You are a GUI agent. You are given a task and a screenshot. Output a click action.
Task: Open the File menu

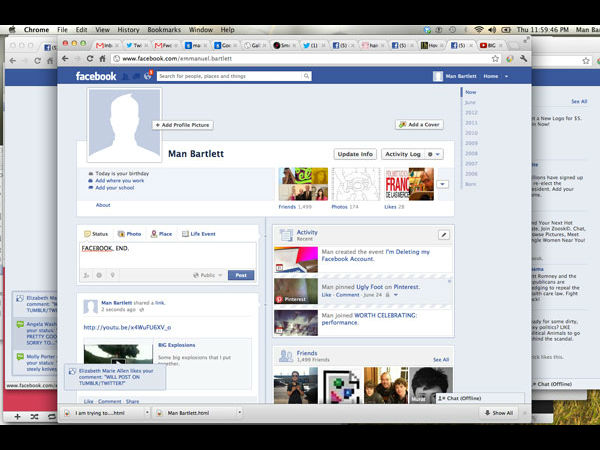(x=62, y=29)
